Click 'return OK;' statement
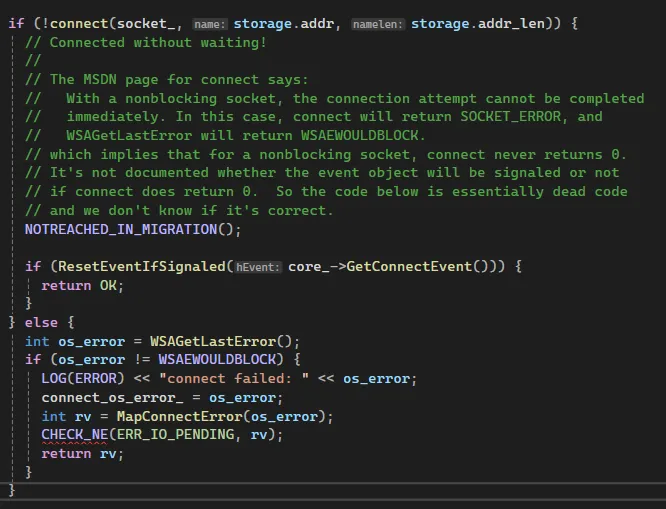The image size is (666, 509). click(x=82, y=285)
